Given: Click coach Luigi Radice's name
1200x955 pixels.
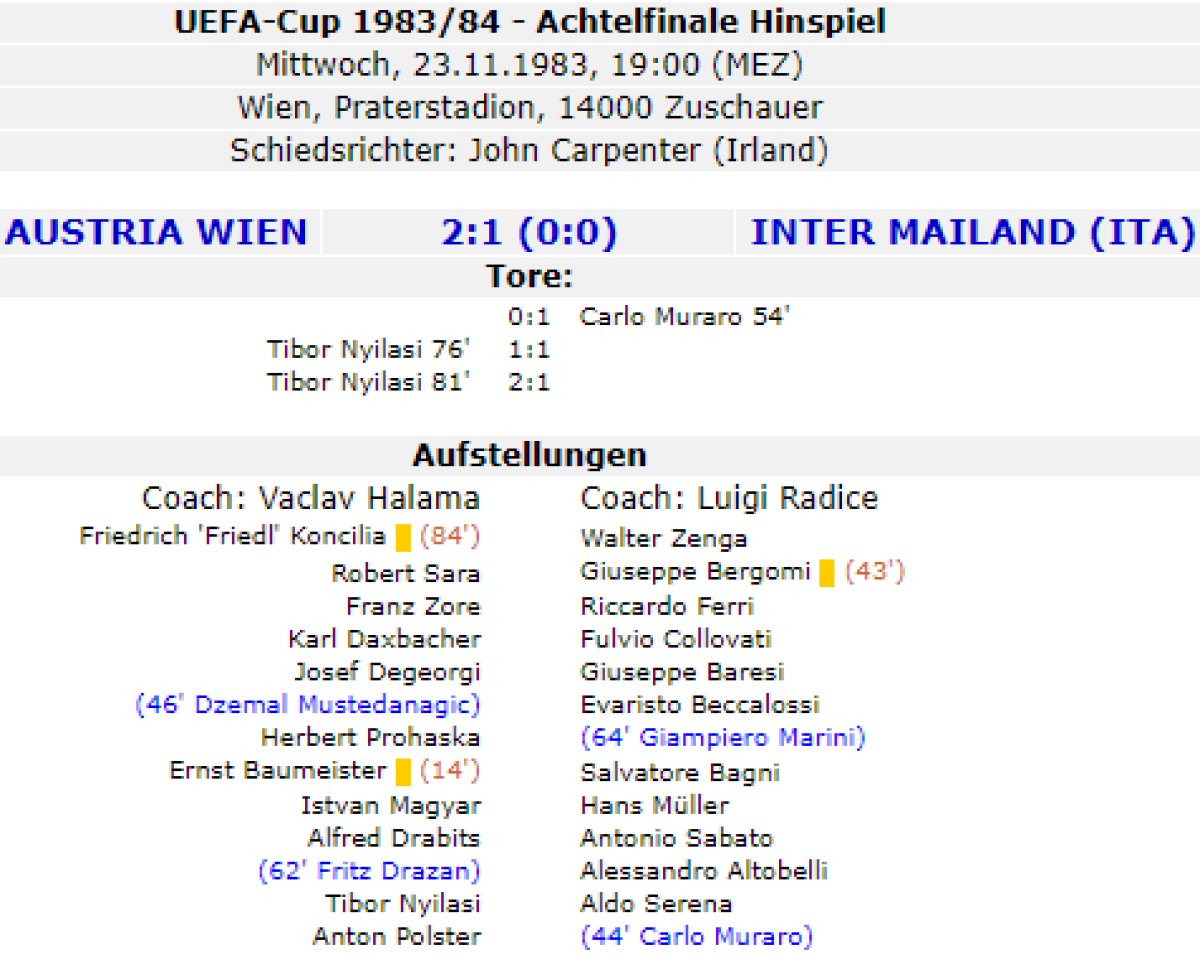Looking at the screenshot, I should [x=729, y=498].
